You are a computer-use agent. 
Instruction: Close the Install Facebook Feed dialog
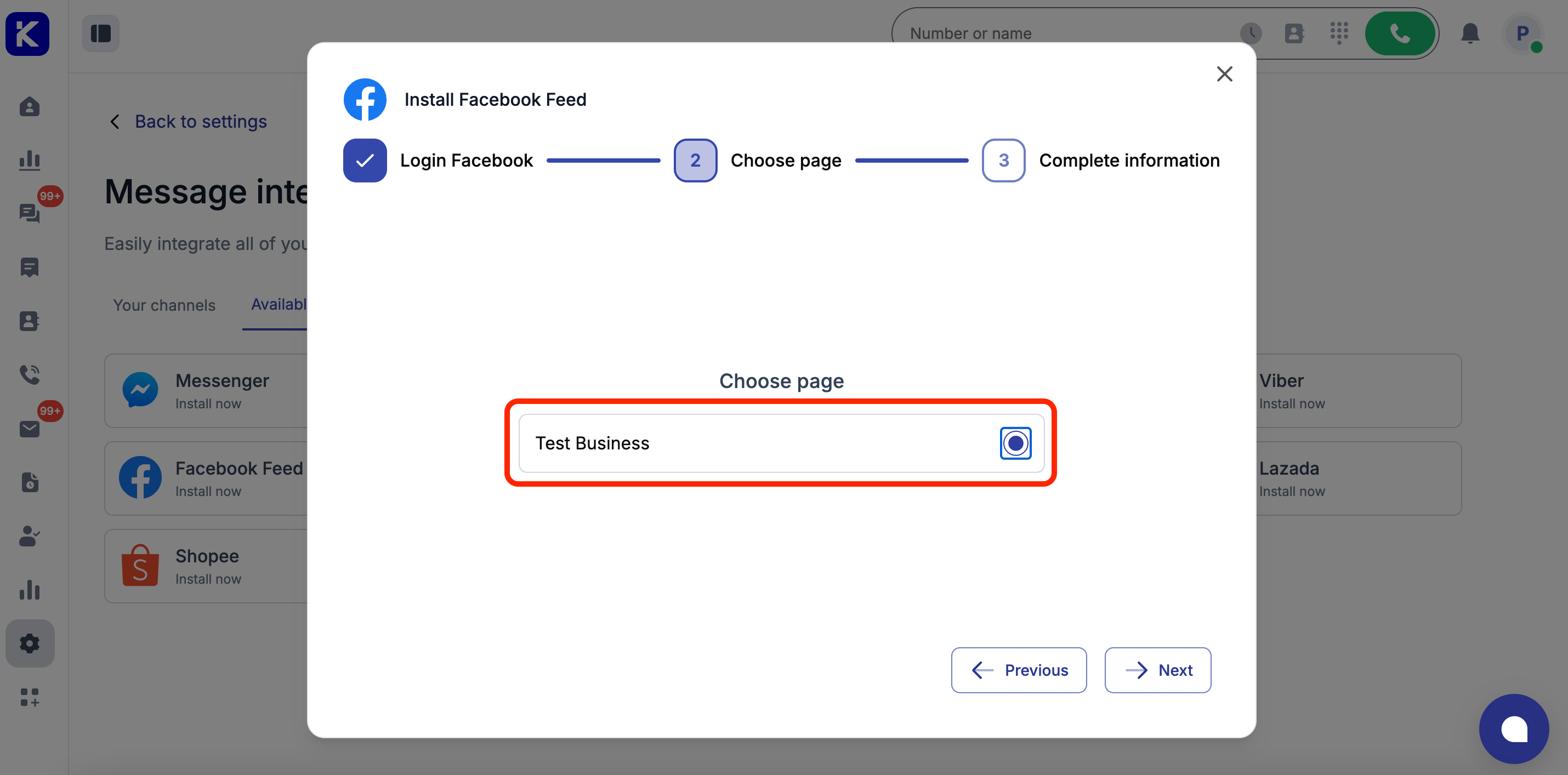1224,74
